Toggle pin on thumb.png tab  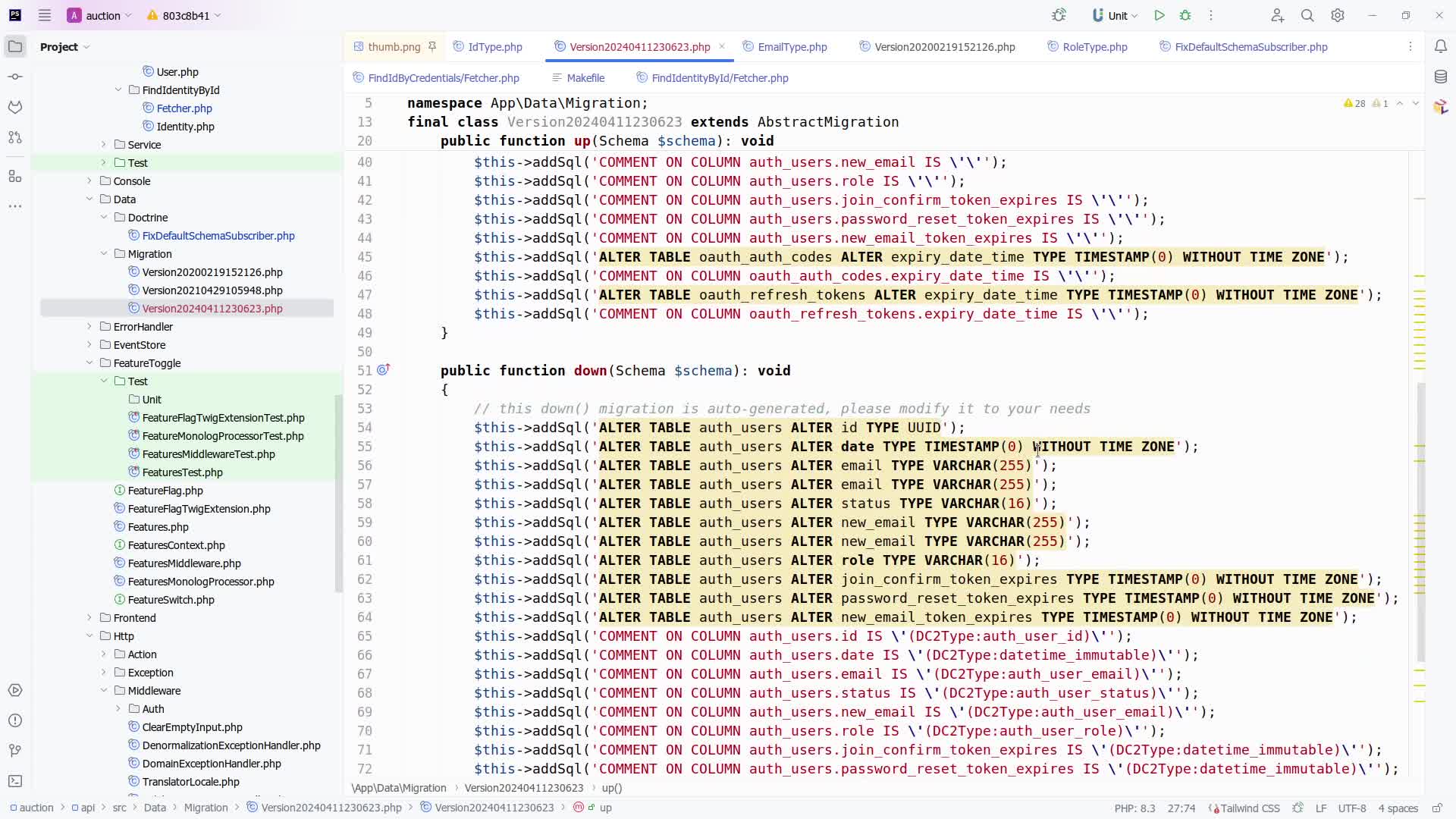(x=432, y=46)
